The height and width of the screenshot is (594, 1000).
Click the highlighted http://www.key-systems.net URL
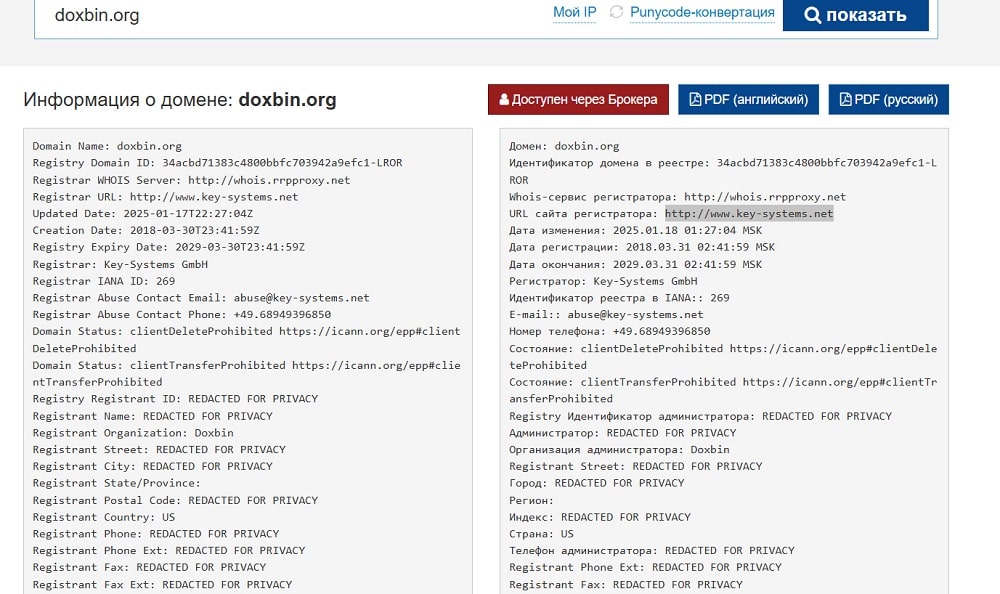click(749, 214)
